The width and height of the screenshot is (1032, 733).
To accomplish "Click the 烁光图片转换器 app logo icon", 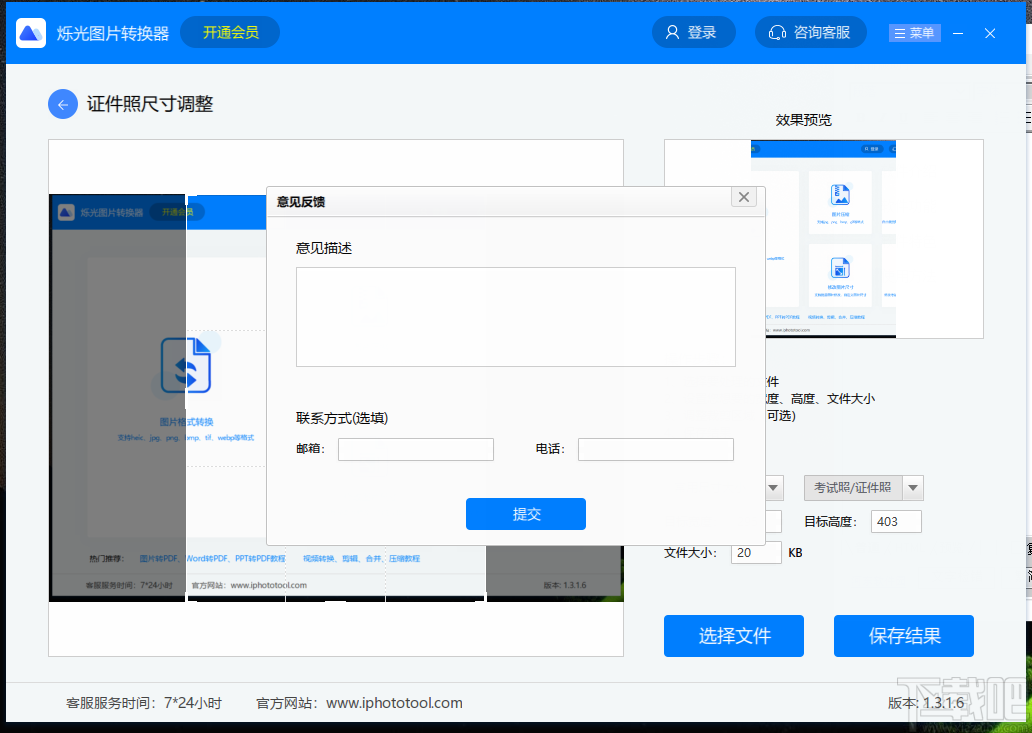I will [x=29, y=32].
